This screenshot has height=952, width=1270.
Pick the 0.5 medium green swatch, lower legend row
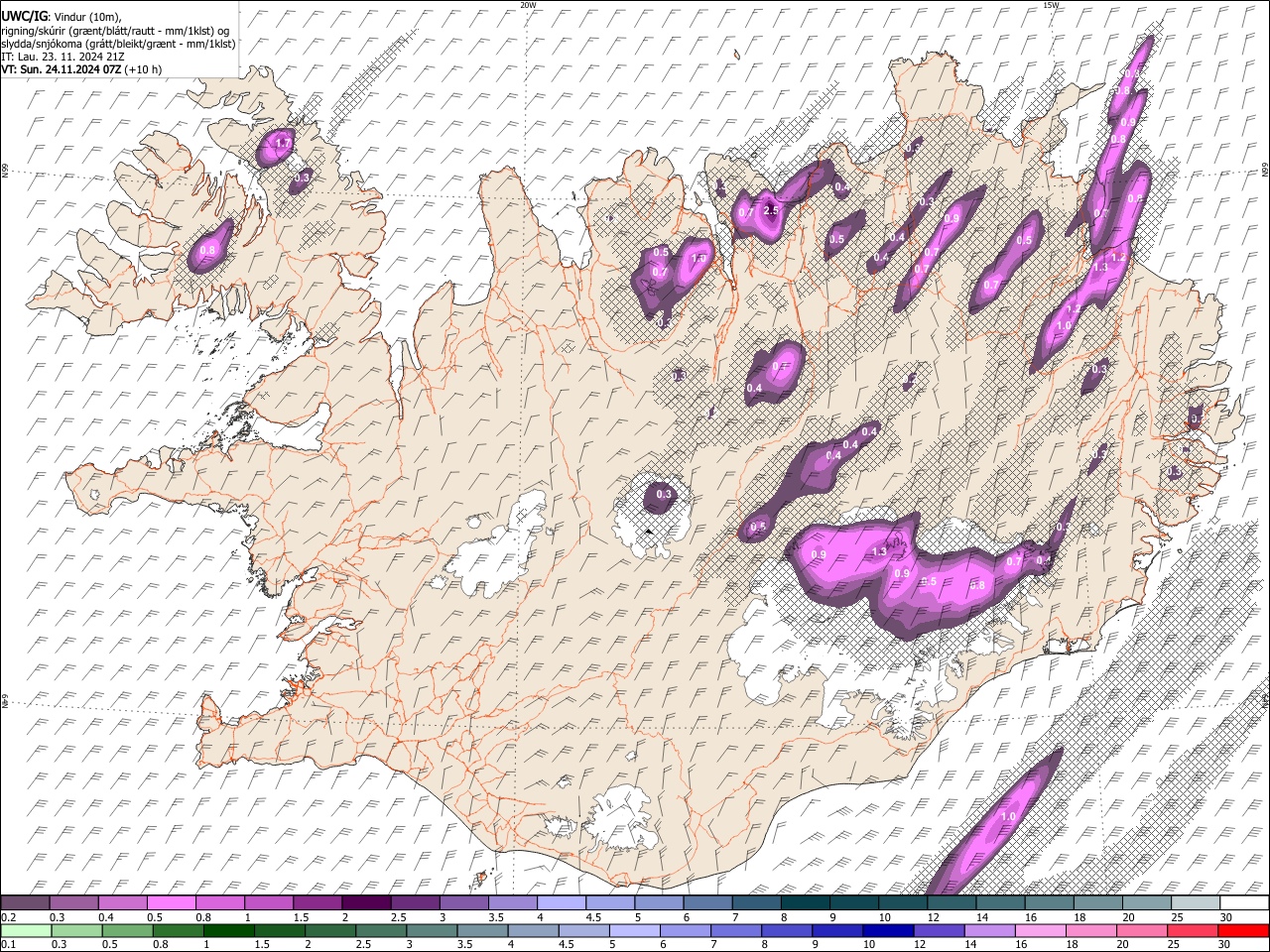pyautogui.click(x=127, y=930)
